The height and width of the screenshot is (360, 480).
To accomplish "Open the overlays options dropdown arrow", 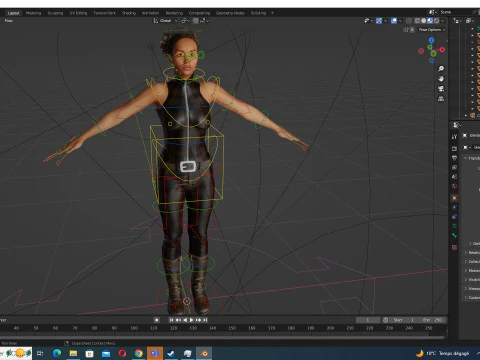I will tap(400, 21).
